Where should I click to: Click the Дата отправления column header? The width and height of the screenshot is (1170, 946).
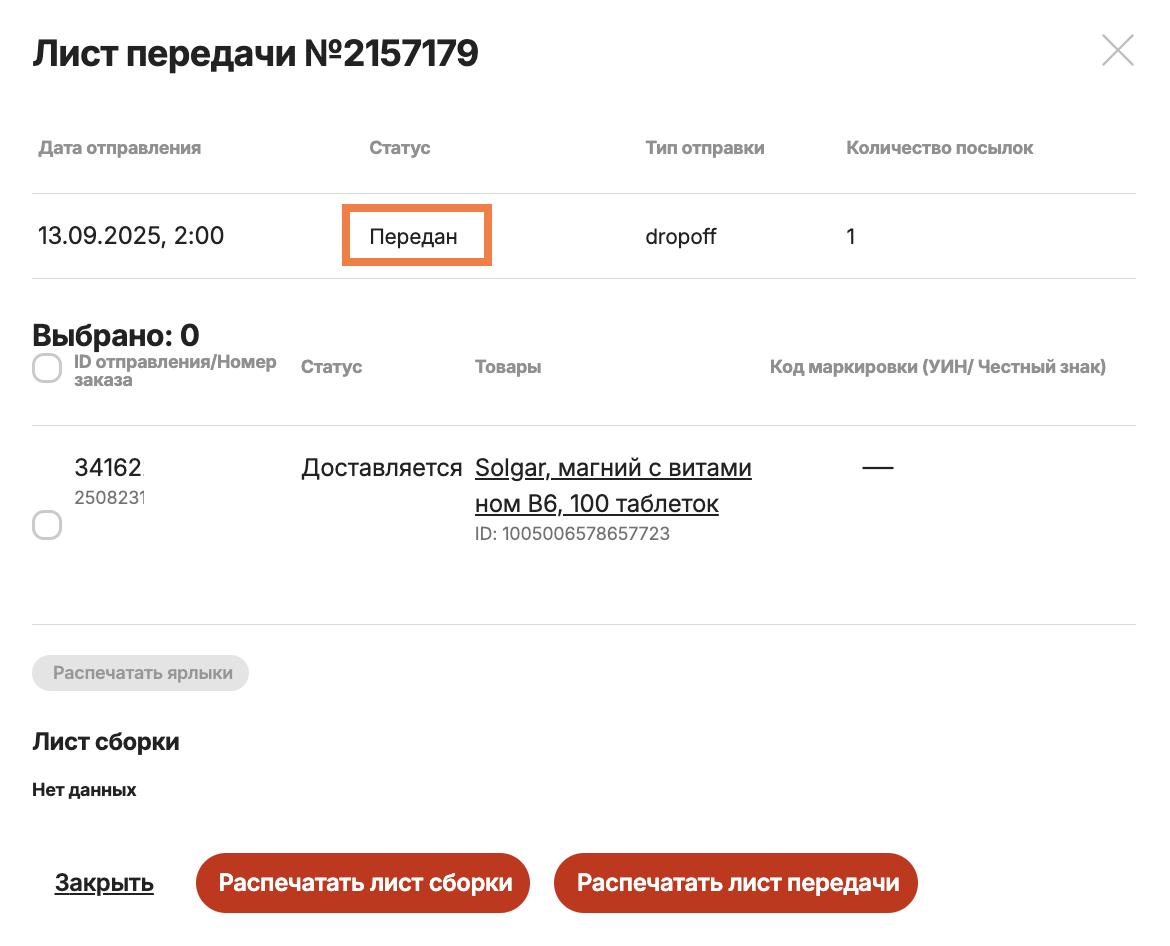click(x=119, y=148)
